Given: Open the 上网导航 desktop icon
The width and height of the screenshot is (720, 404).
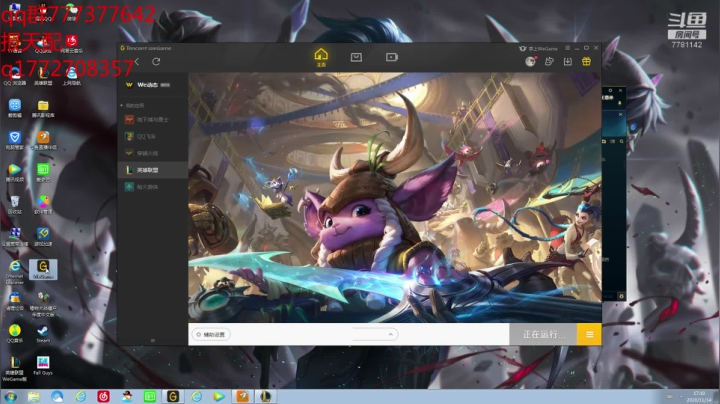Looking at the screenshot, I should click(71, 76).
